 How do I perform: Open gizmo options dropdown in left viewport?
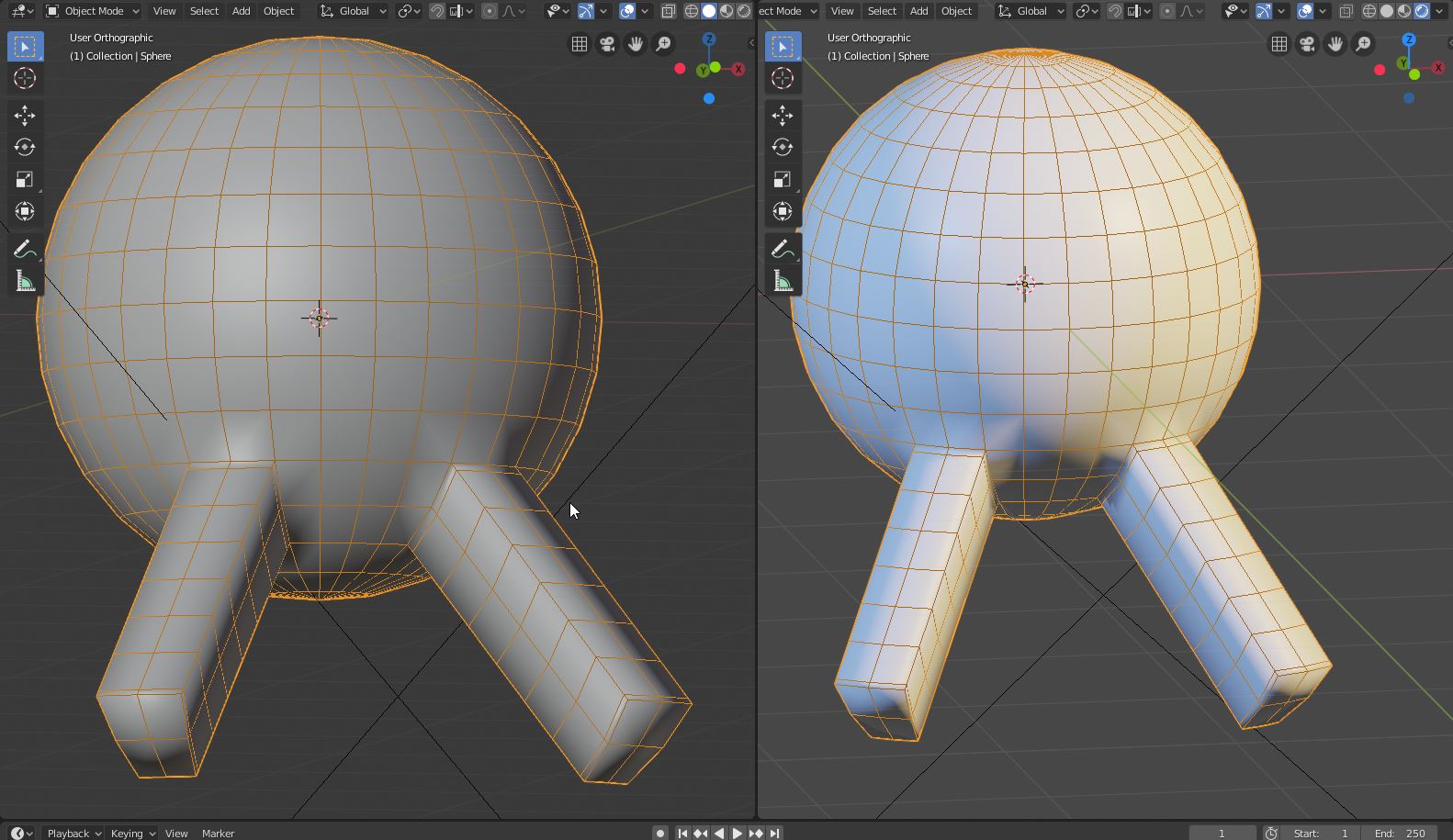[x=603, y=11]
